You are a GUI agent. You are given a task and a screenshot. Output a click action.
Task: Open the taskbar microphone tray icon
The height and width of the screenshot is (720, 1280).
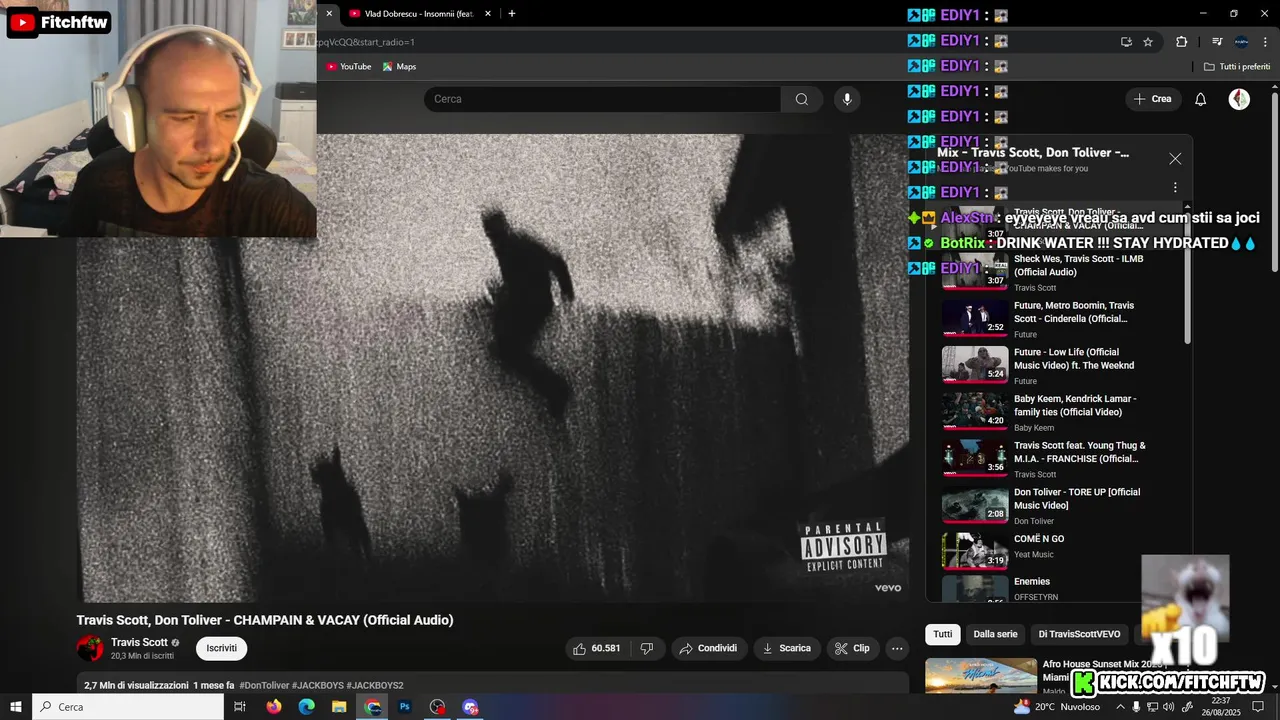(1136, 707)
